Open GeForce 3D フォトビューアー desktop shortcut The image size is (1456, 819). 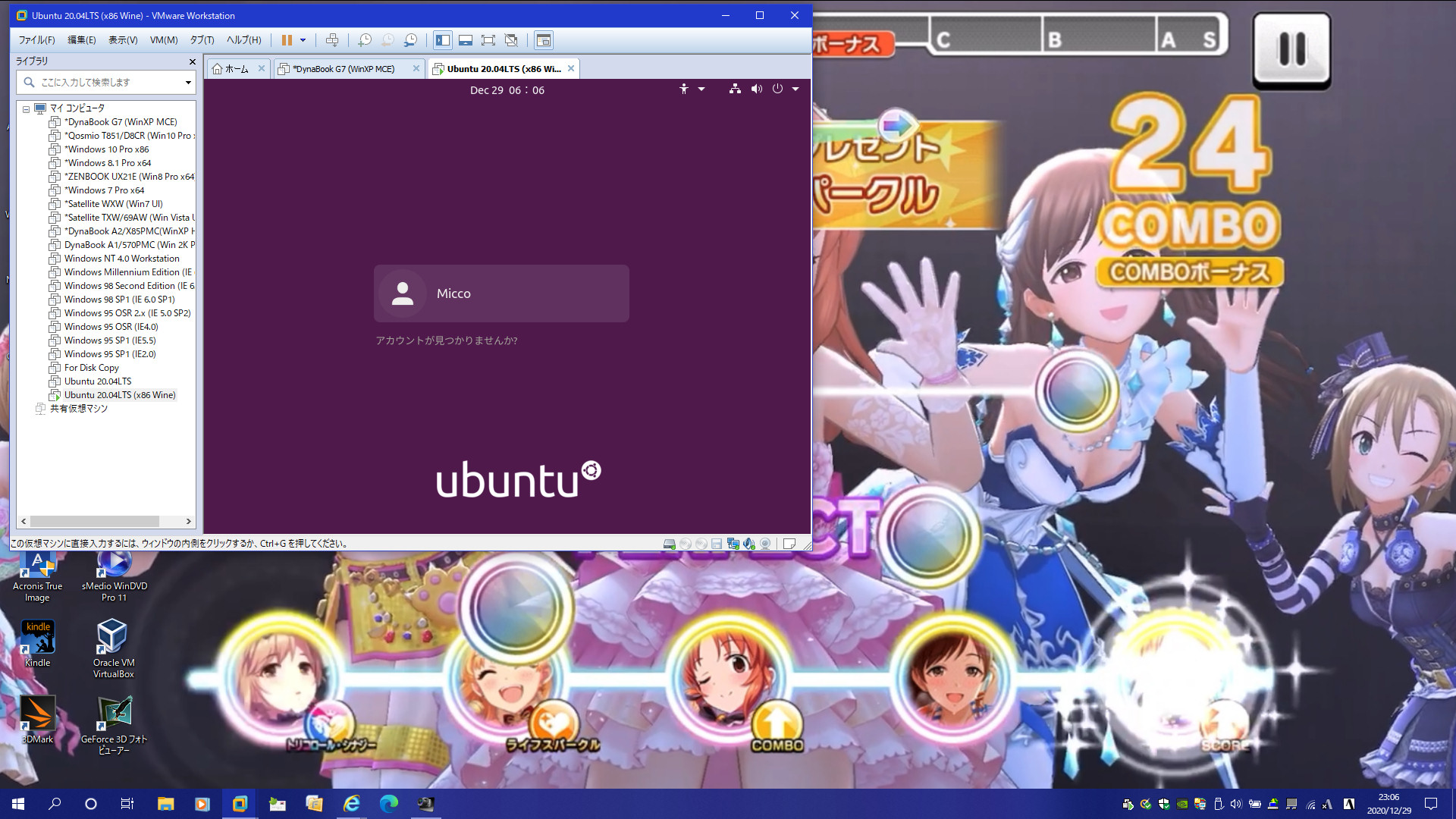tap(114, 725)
